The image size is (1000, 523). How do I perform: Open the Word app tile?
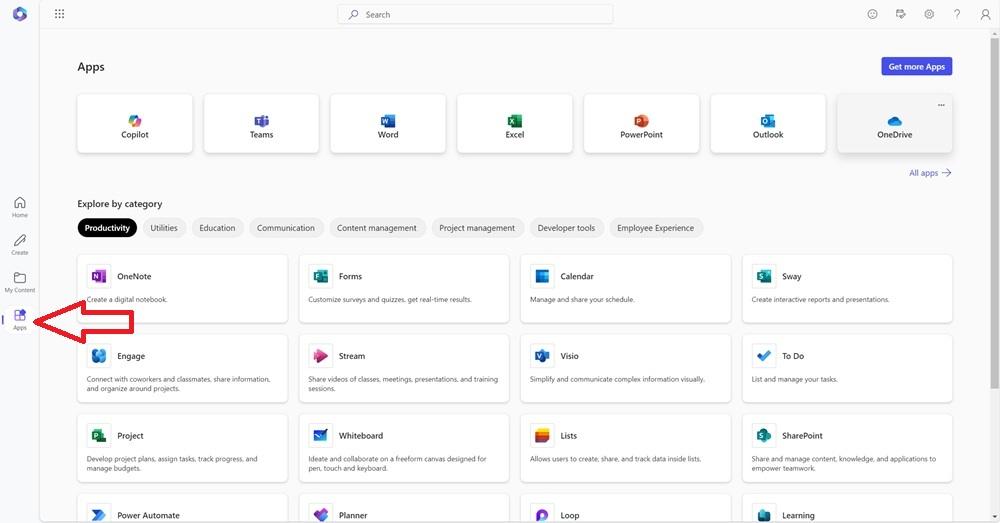coord(388,124)
